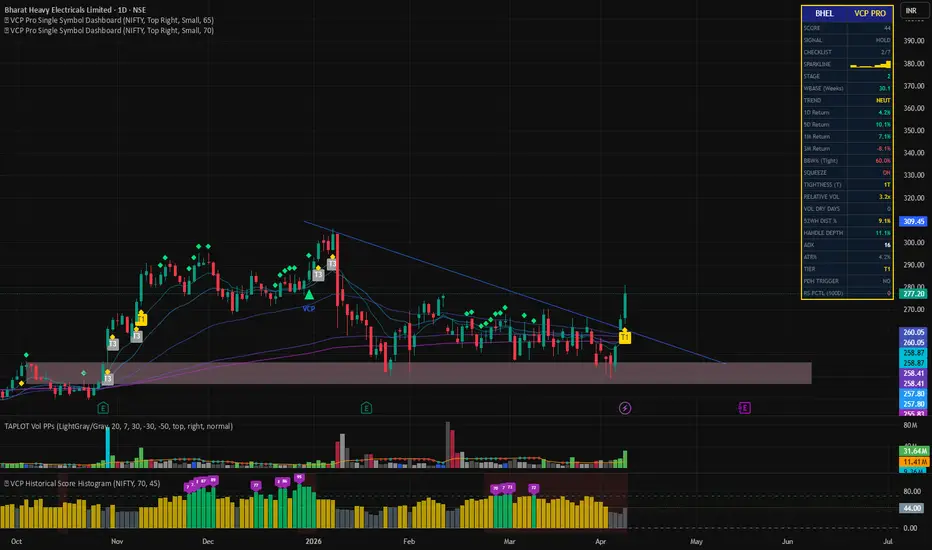The width and height of the screenshot is (932, 550).
Task: Click the Feb label on the time axis
Action: (409, 541)
